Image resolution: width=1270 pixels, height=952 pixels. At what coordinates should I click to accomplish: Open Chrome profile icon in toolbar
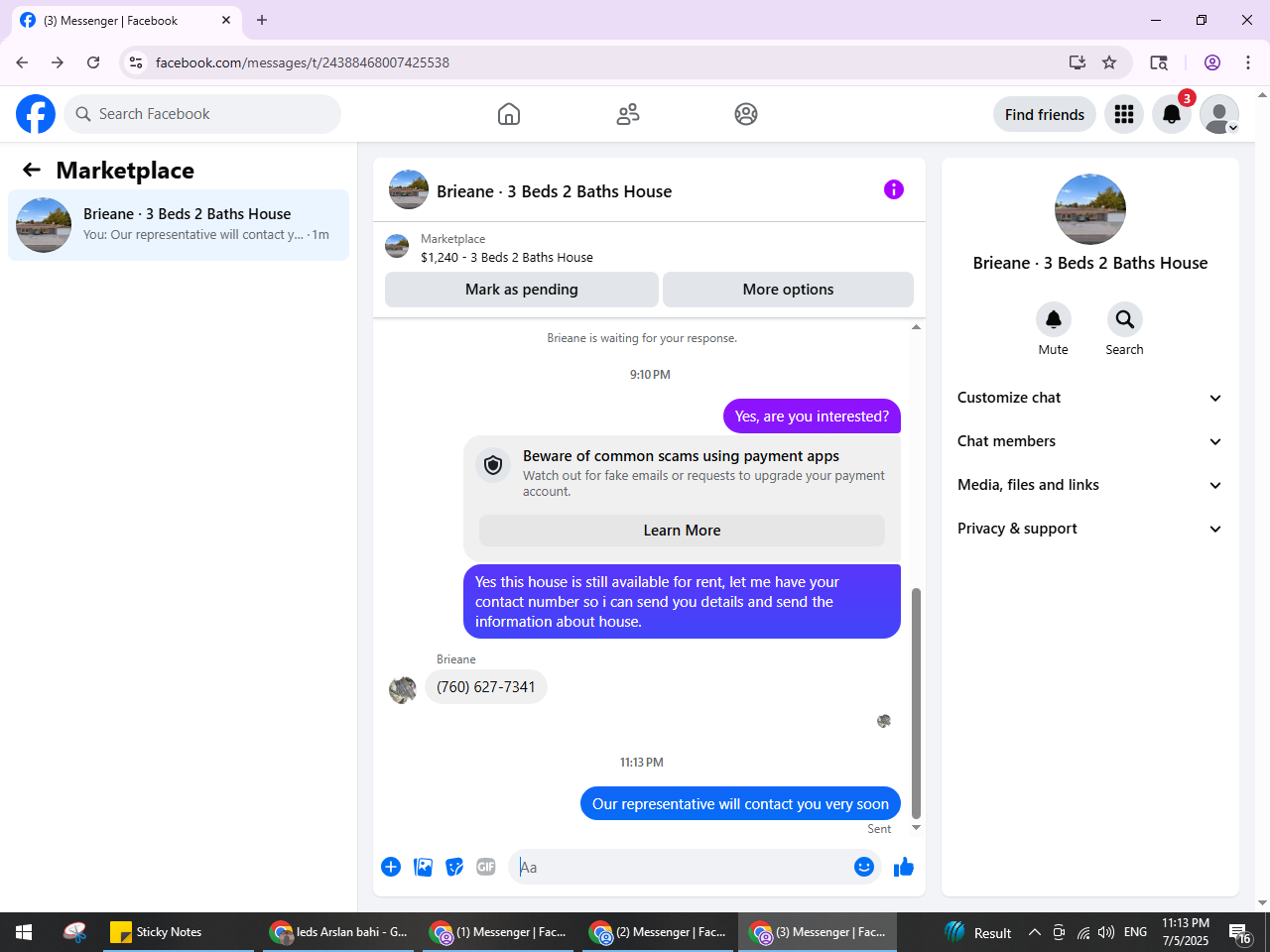coord(1212,62)
